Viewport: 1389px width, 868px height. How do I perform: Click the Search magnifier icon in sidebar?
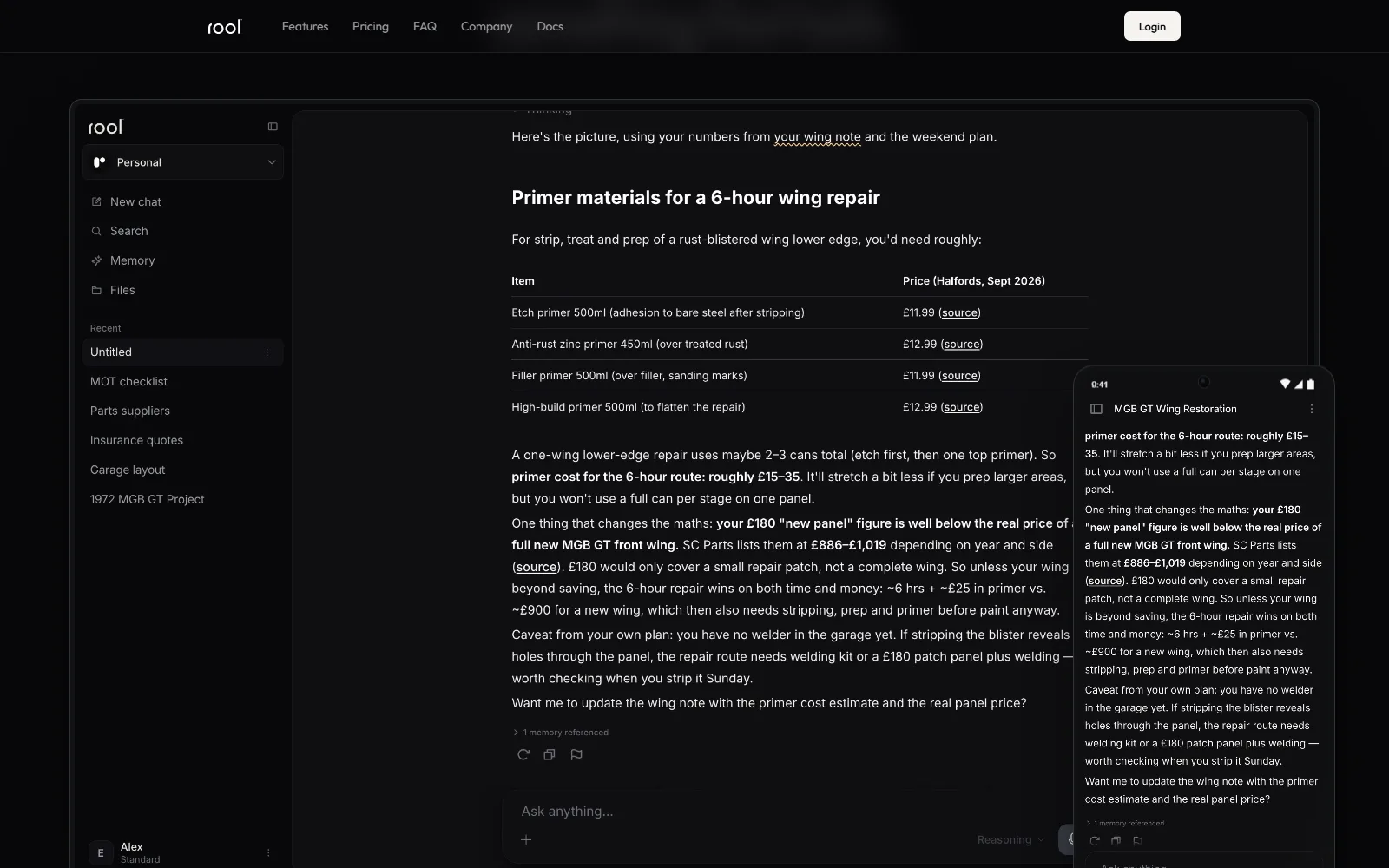click(96, 231)
